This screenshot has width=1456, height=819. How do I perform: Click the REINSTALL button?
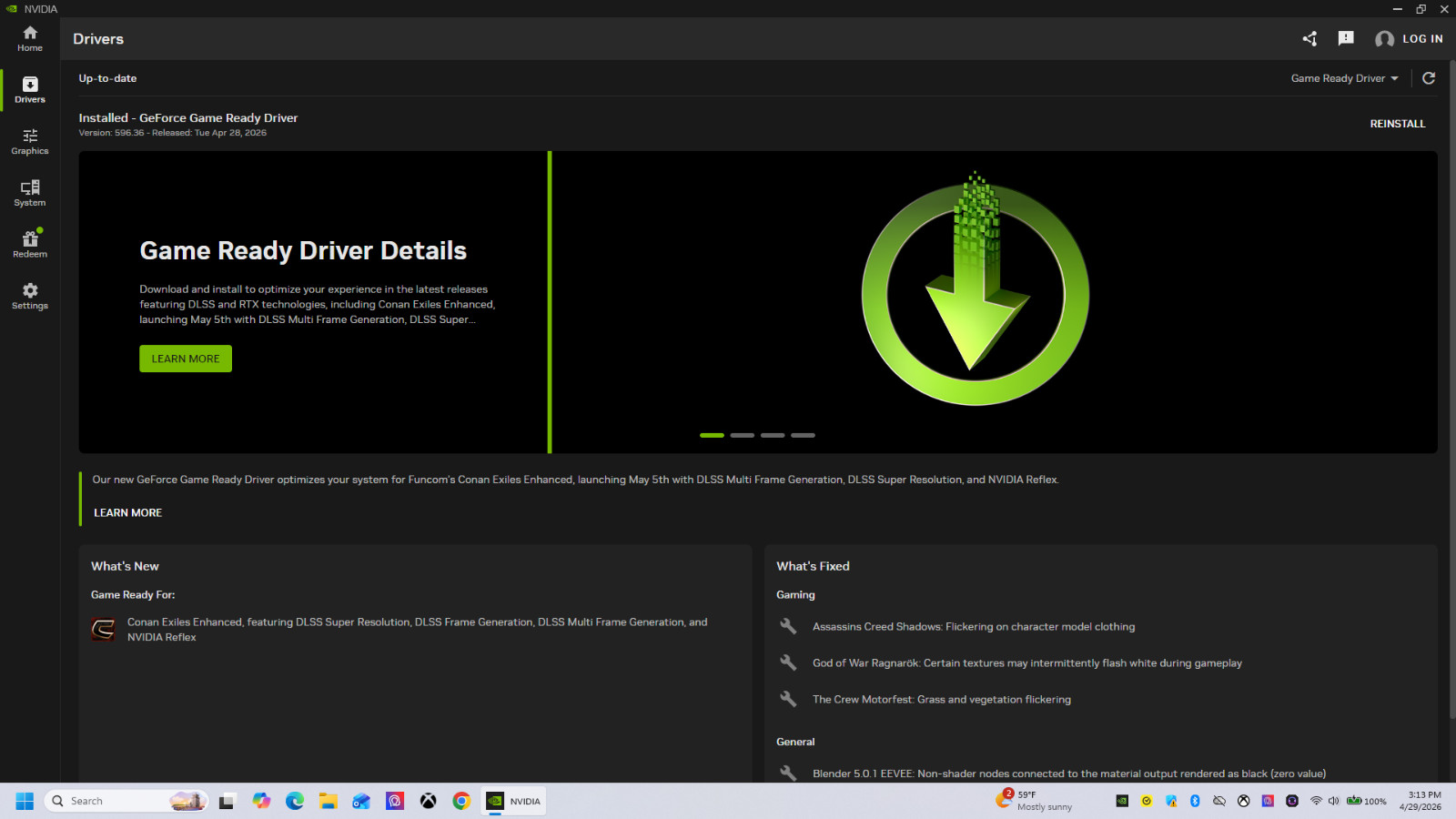coord(1398,124)
